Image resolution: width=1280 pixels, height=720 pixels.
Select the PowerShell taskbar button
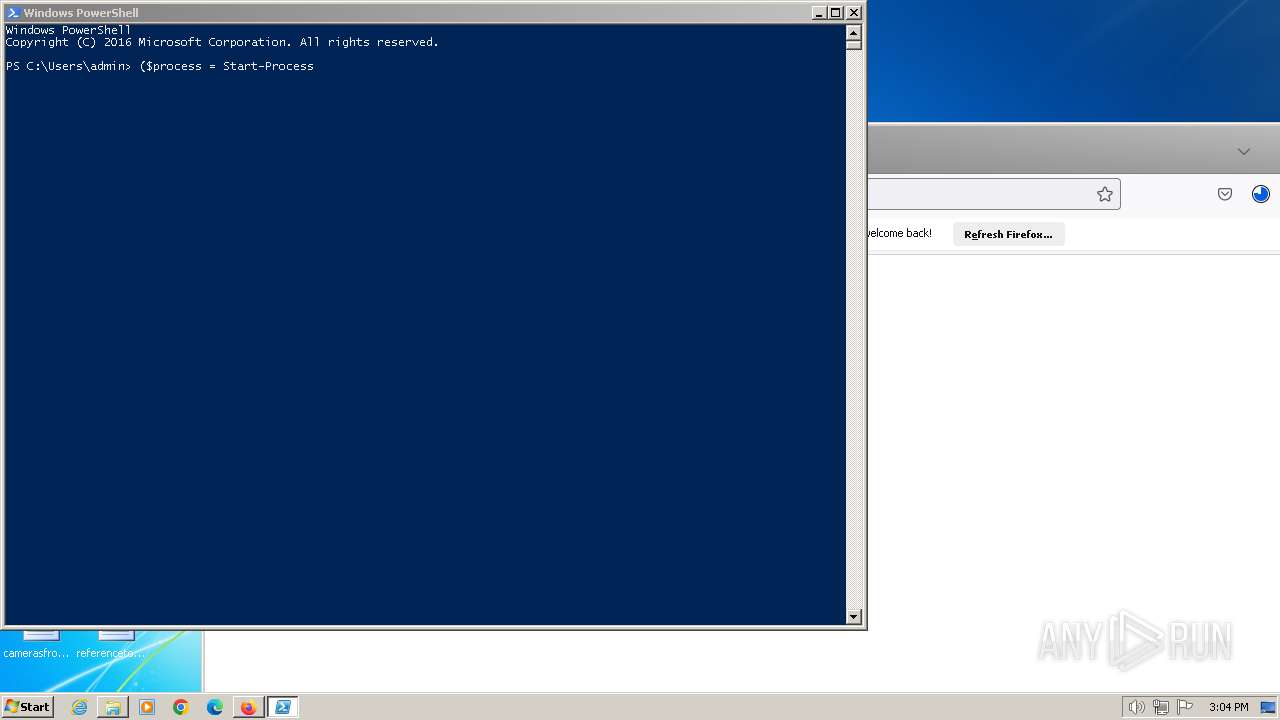point(283,707)
